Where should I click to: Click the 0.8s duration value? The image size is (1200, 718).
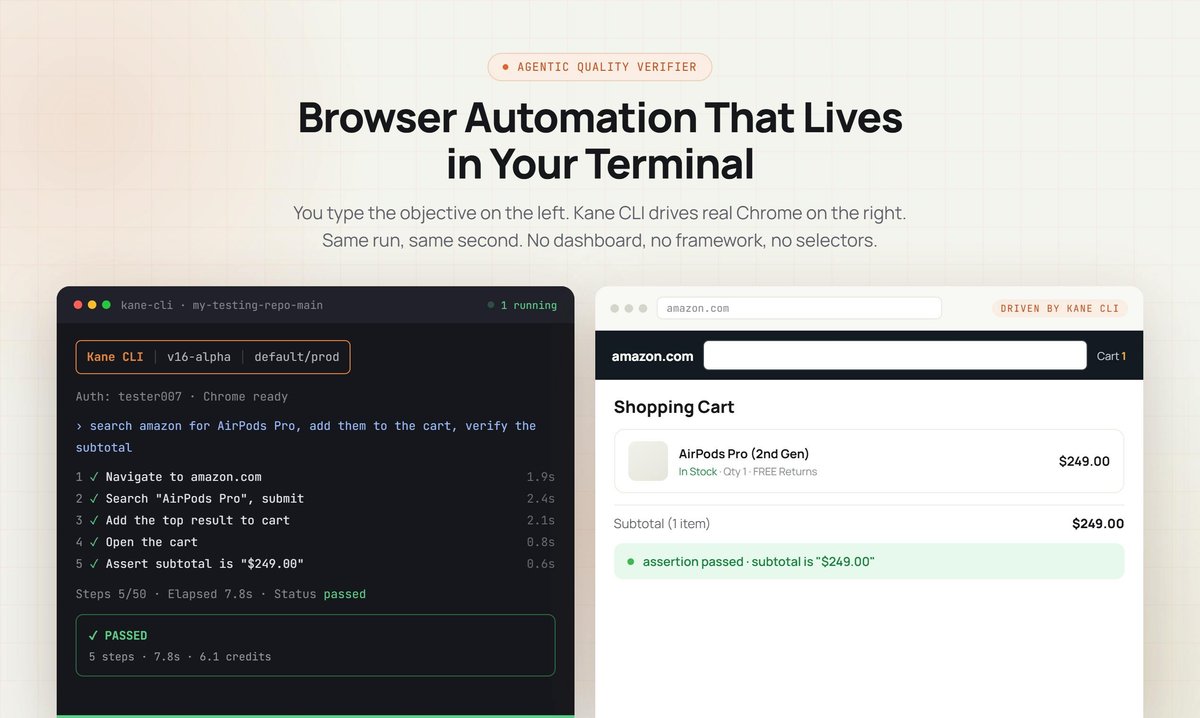coord(541,542)
